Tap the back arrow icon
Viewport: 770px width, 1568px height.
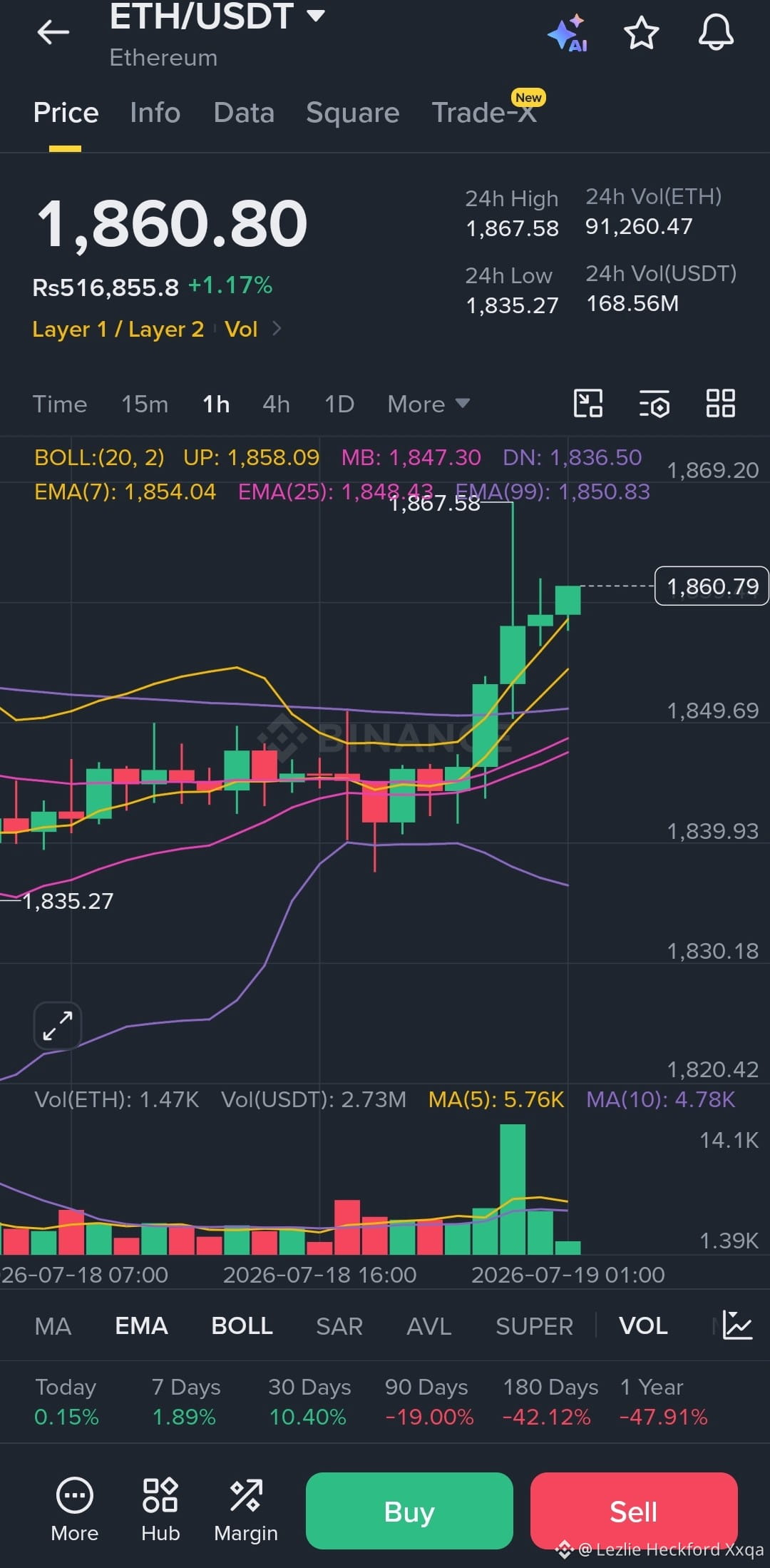(x=53, y=32)
